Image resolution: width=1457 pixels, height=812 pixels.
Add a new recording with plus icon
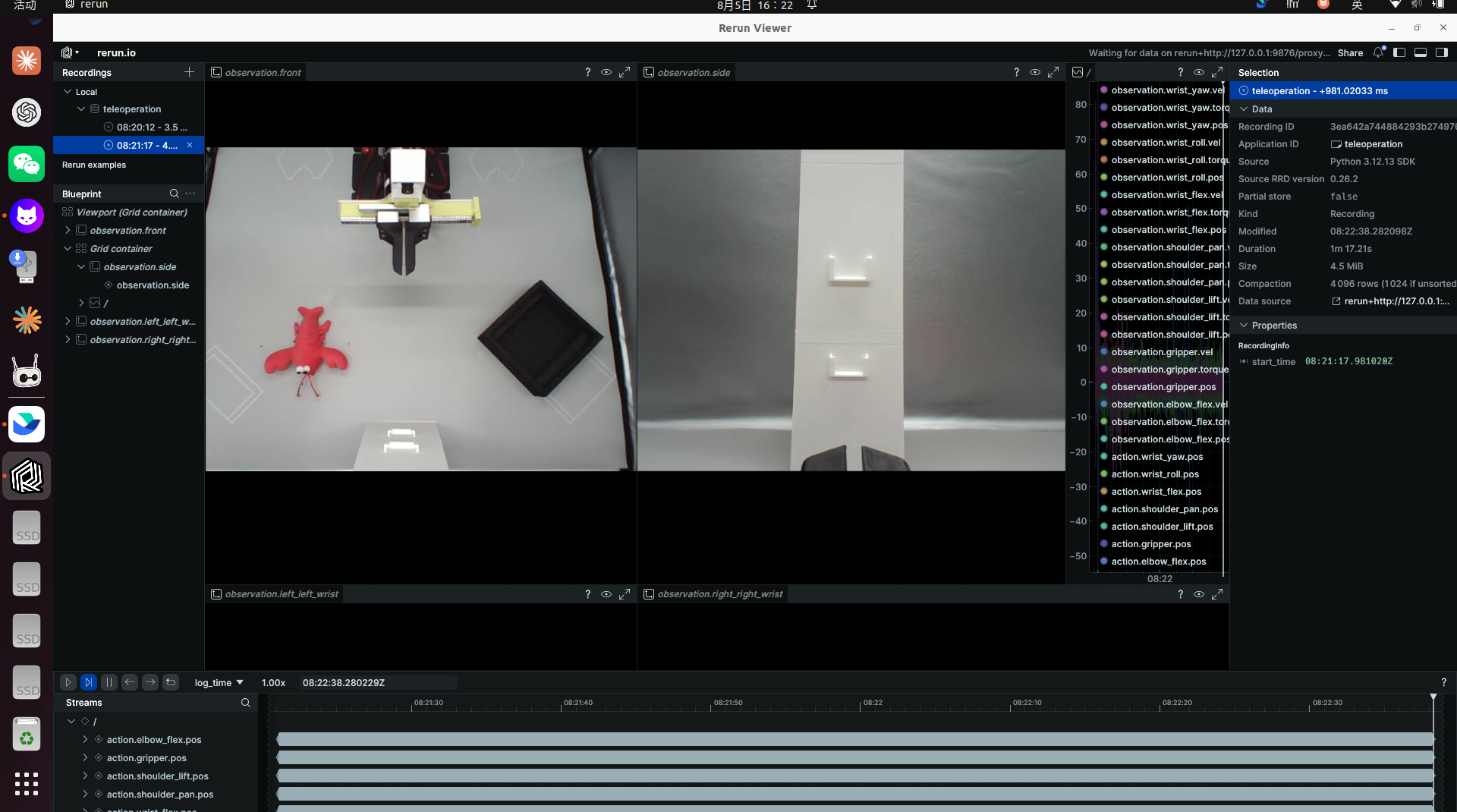(189, 72)
